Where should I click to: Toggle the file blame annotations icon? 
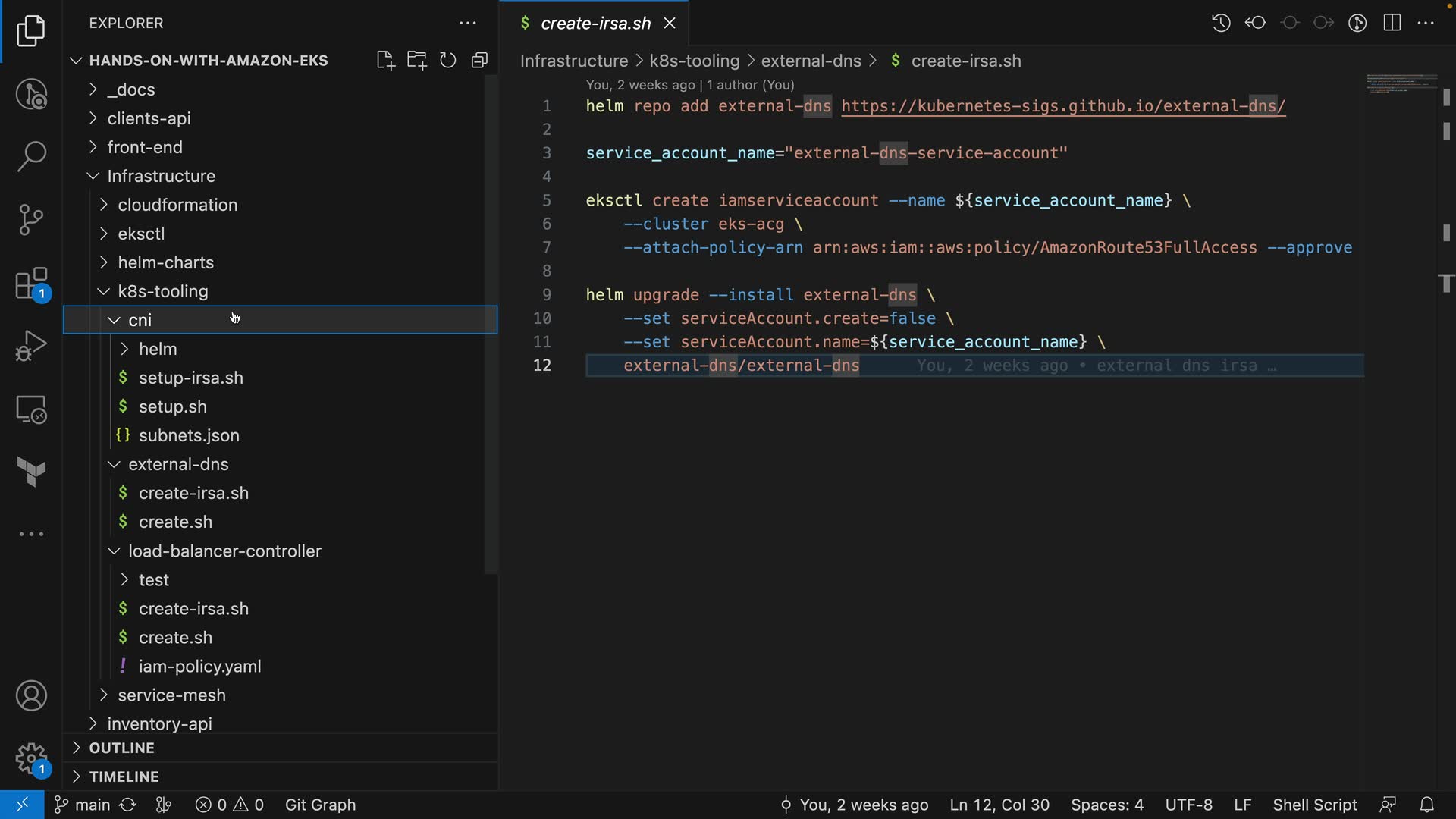coord(1357,23)
